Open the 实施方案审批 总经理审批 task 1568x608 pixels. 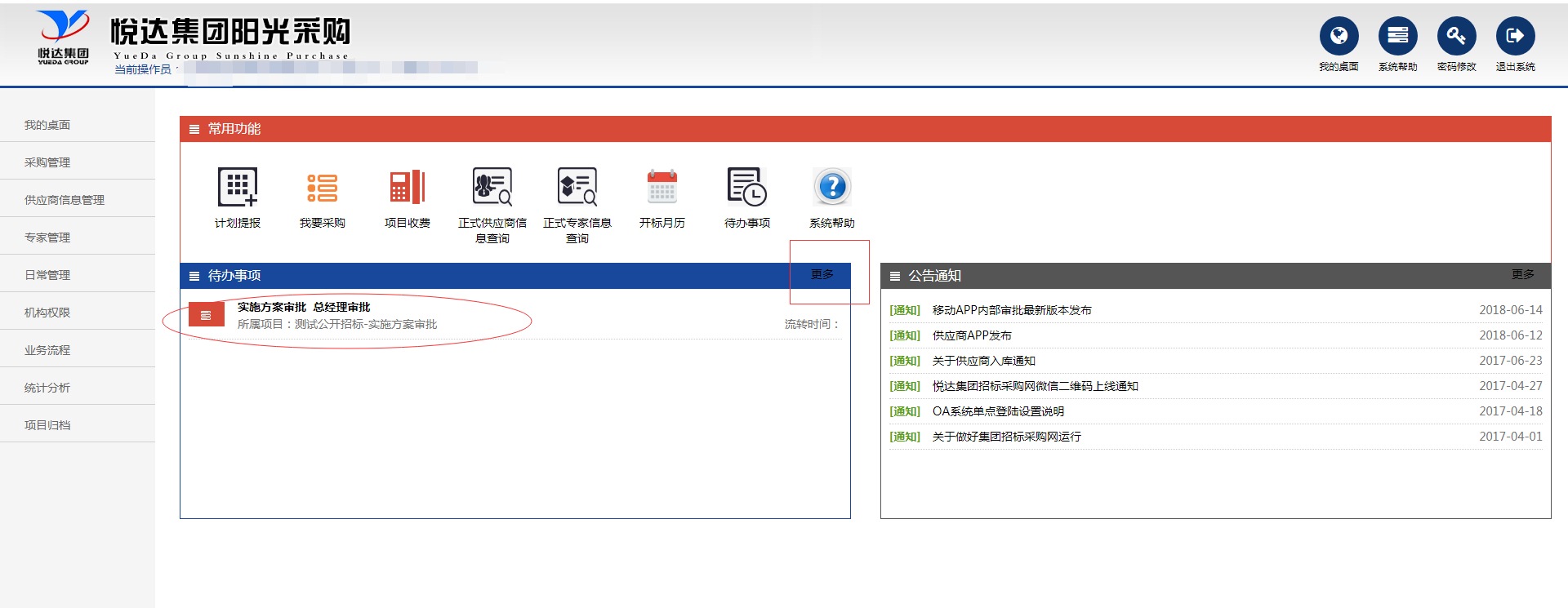[x=304, y=307]
